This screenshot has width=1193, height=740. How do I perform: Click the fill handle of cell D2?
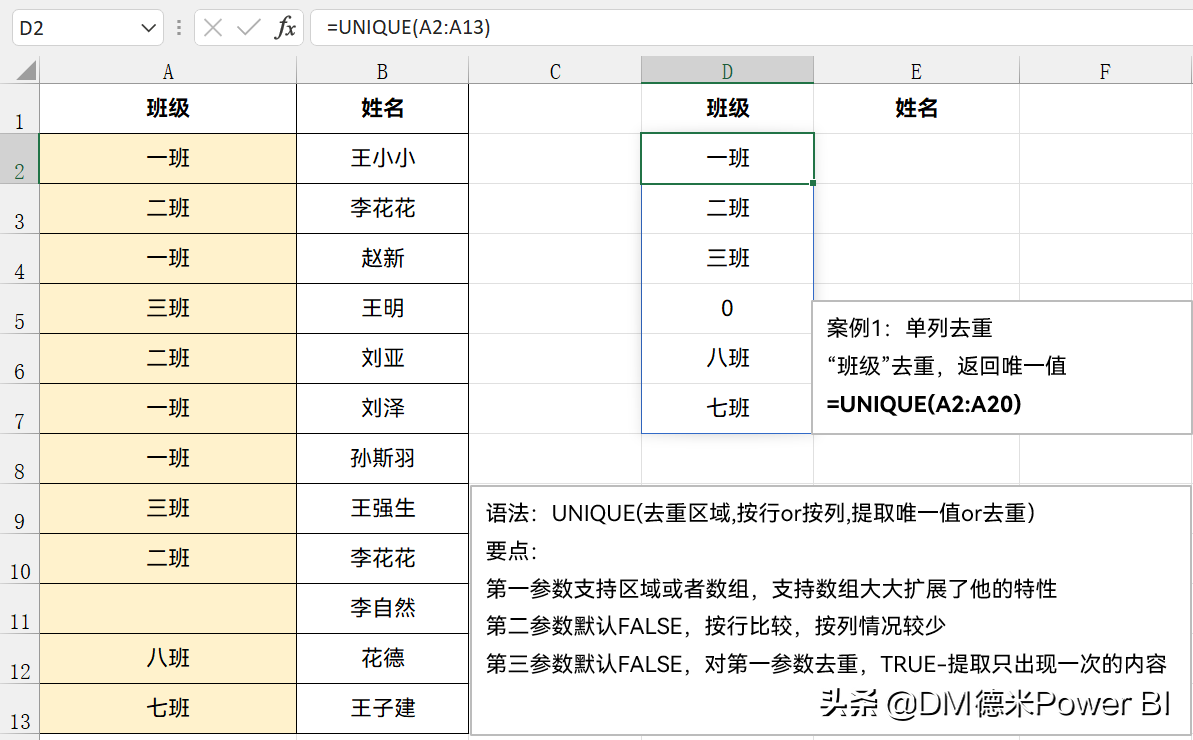(x=813, y=183)
